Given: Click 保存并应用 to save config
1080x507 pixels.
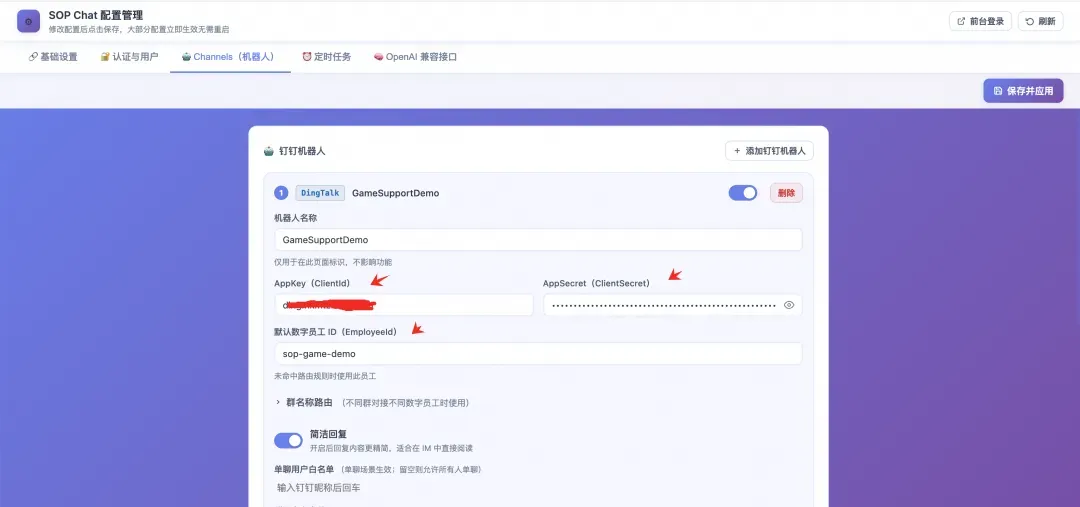Looking at the screenshot, I should (x=1023, y=91).
